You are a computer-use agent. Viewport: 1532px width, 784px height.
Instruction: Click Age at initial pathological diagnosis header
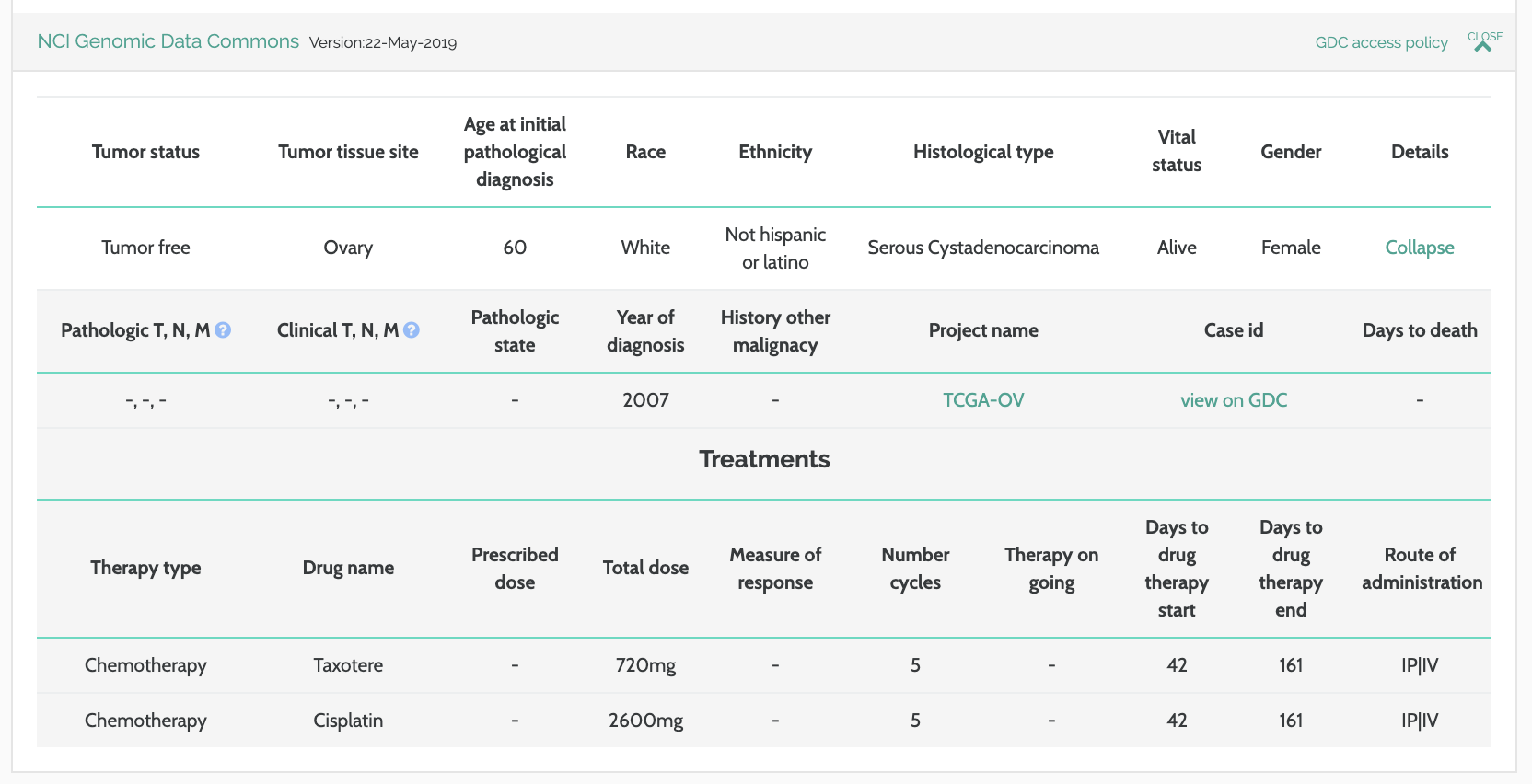point(515,152)
